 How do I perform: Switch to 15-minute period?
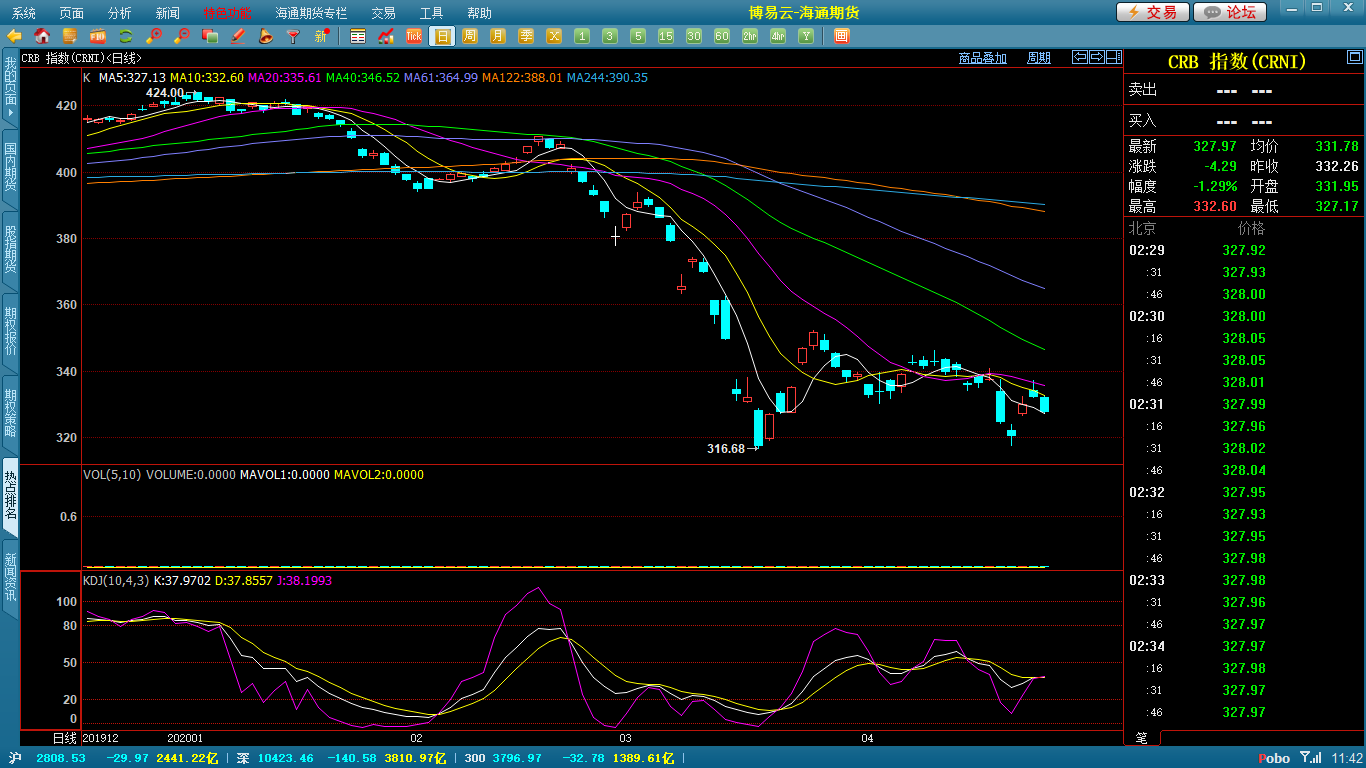point(666,36)
